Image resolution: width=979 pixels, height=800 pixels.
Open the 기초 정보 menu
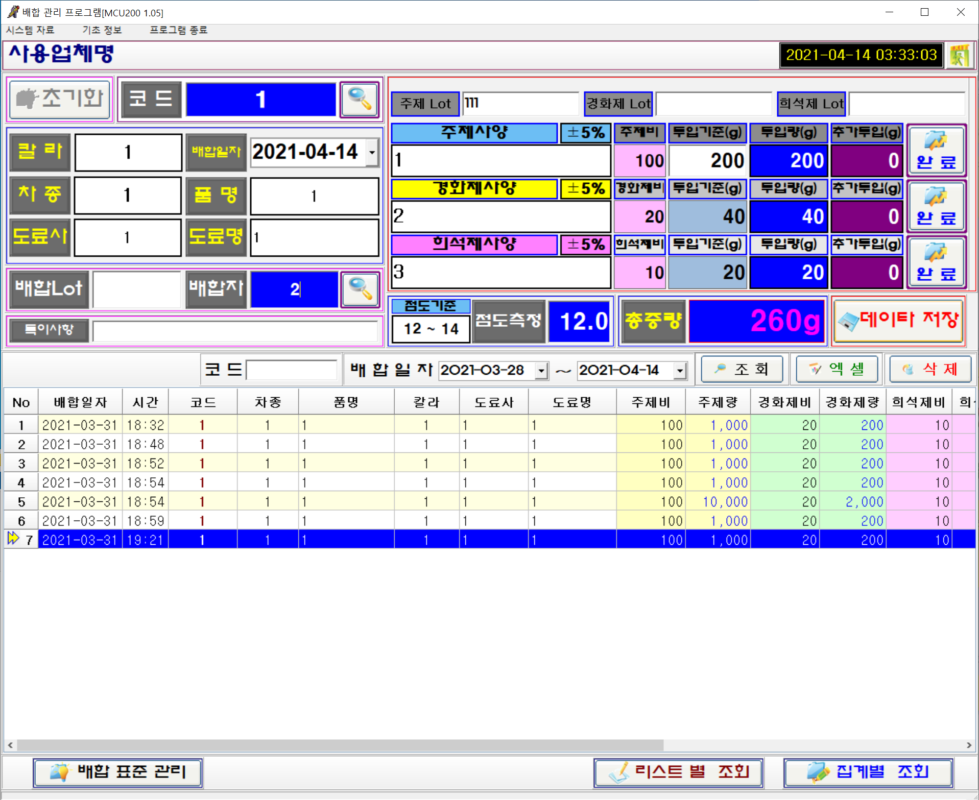pyautogui.click(x=102, y=30)
